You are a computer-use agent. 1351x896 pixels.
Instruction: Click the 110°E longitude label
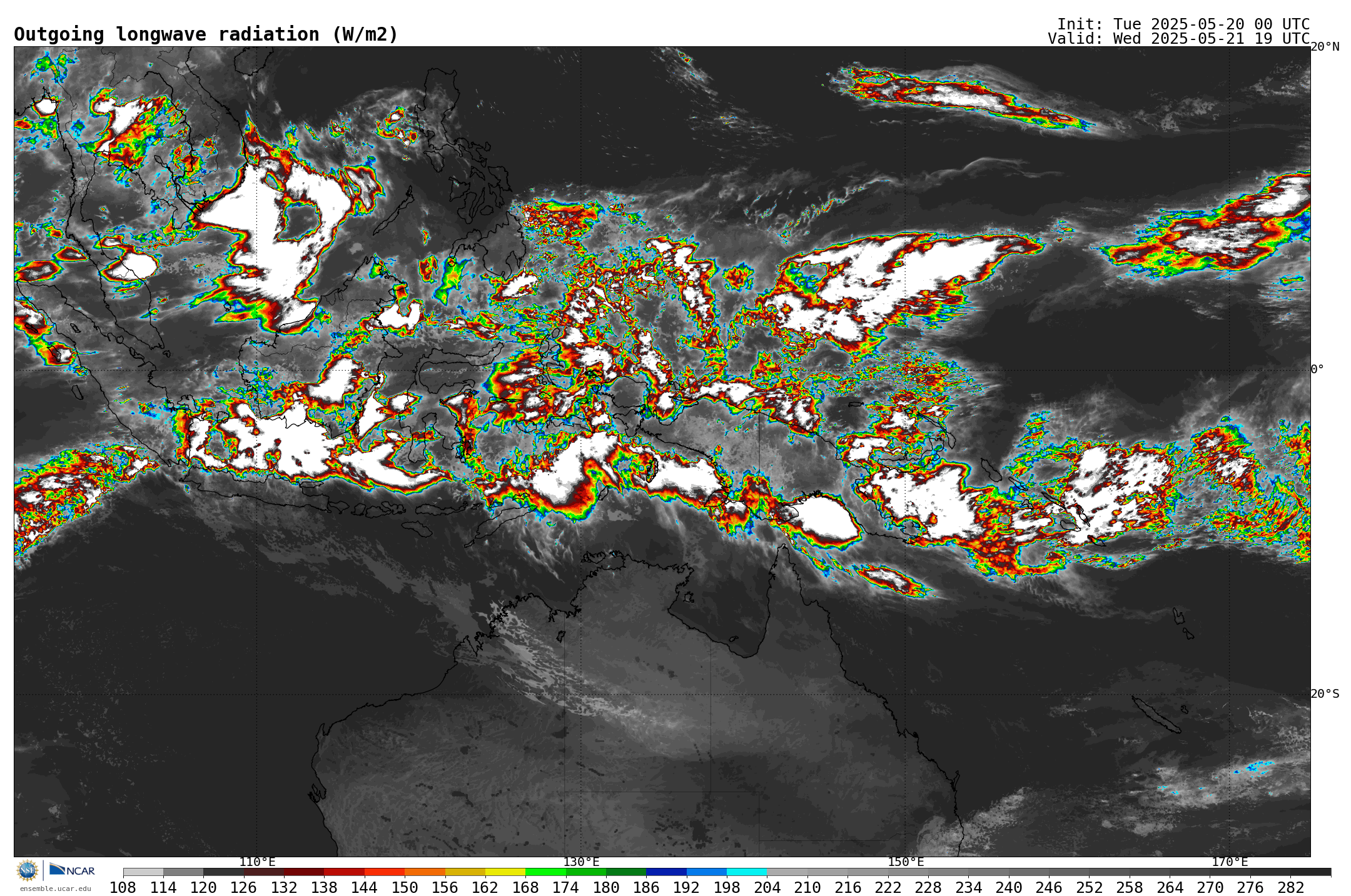click(x=257, y=862)
